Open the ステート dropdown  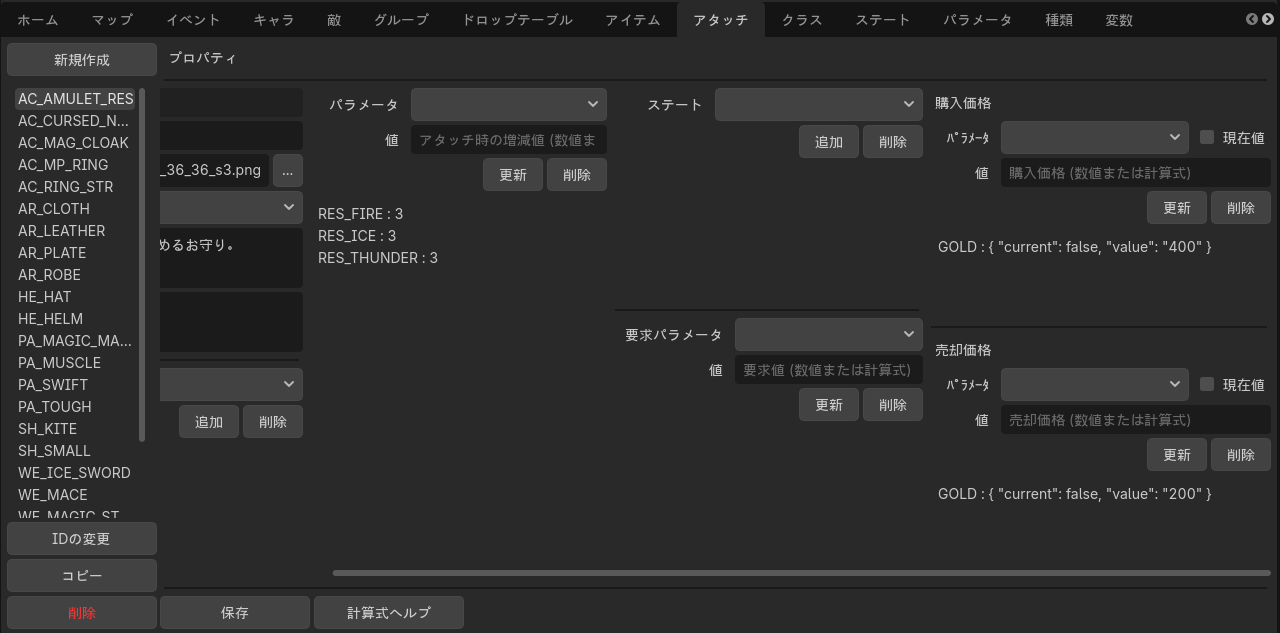[x=819, y=104]
